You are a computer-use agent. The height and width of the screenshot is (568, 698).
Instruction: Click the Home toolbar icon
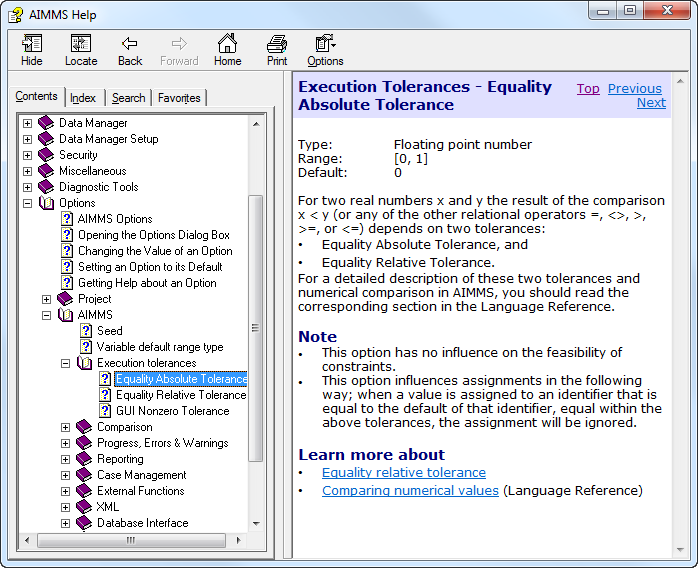pyautogui.click(x=227, y=43)
